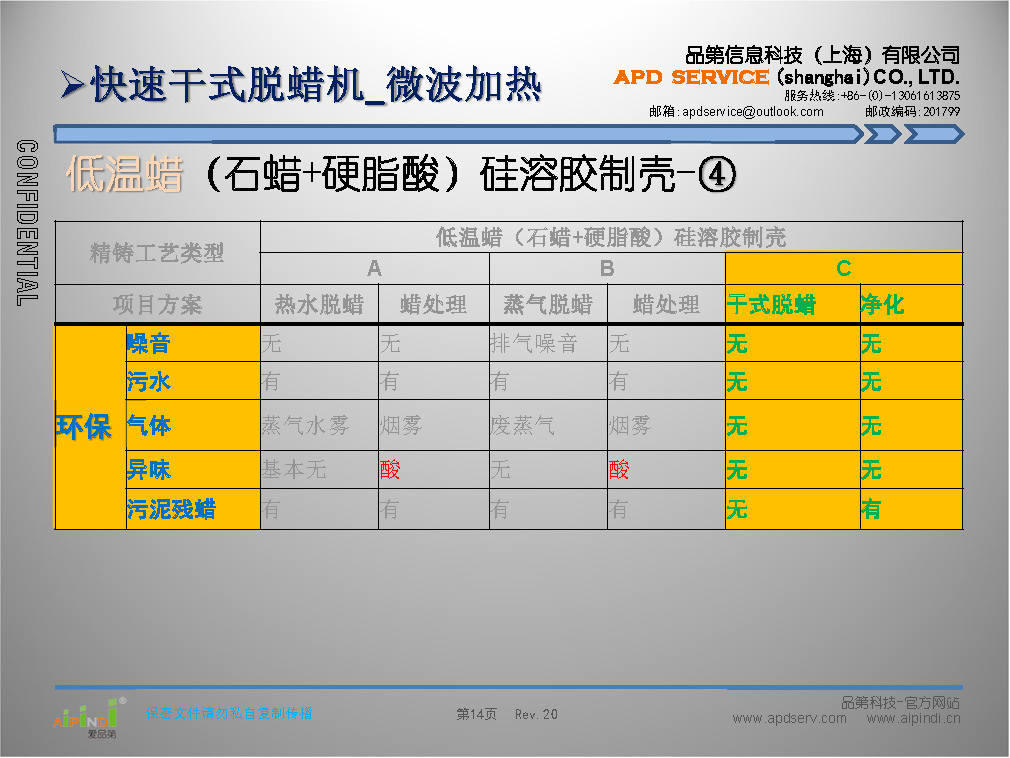1010x758 pixels.
Task: Click the vertical CONFIDENTIAL label
Action: tap(27, 223)
